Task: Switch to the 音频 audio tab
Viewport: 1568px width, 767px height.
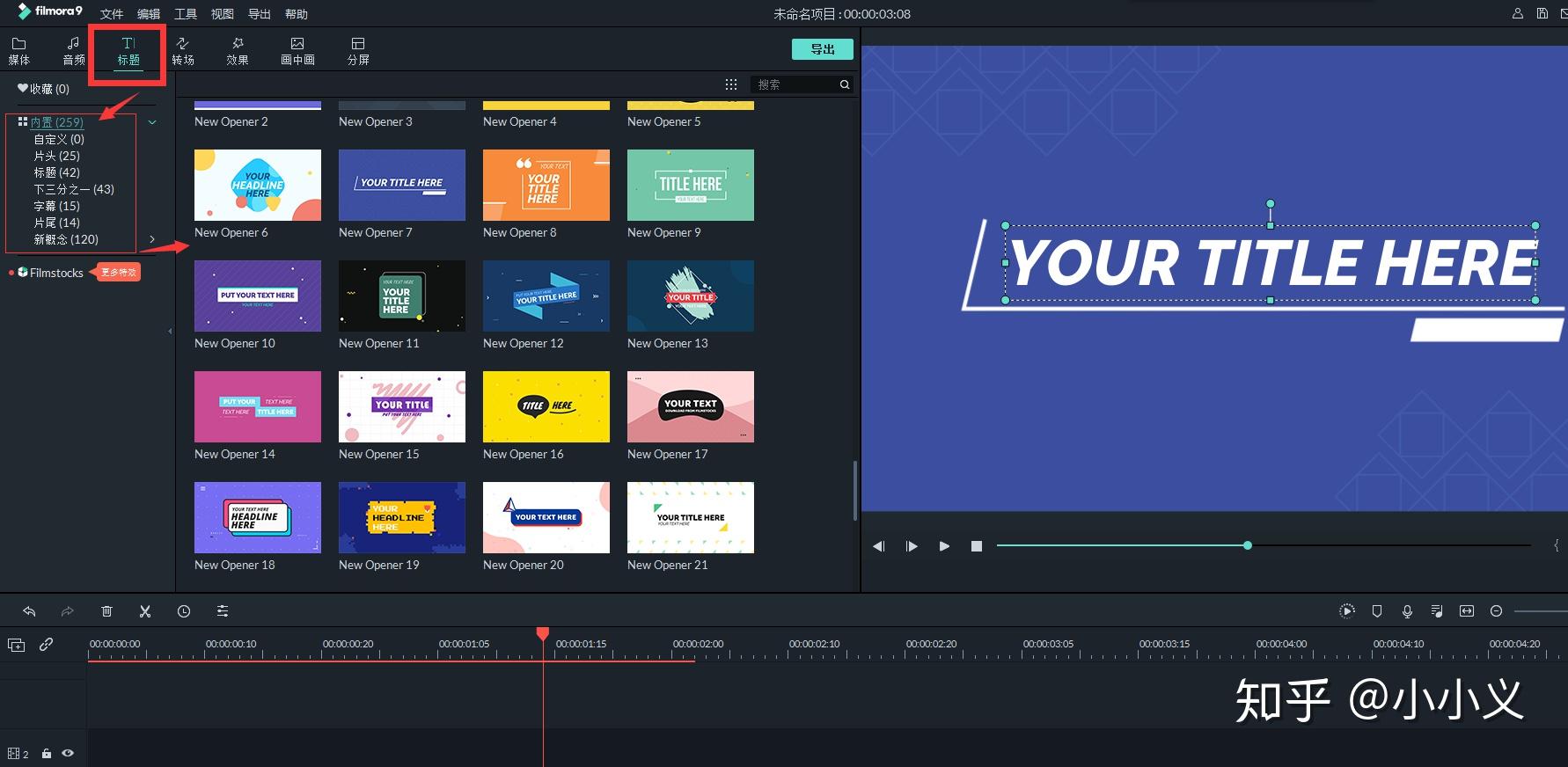Action: tap(74, 51)
